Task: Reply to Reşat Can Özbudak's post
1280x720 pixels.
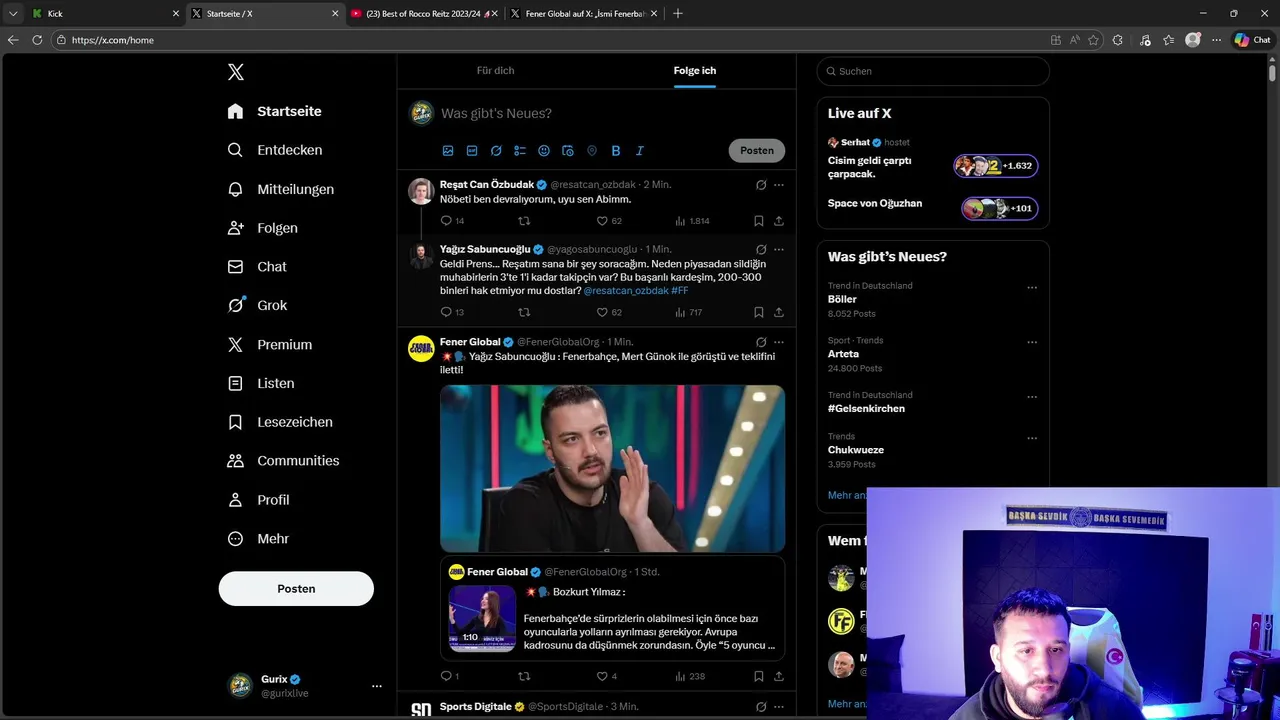Action: pyautogui.click(x=446, y=221)
